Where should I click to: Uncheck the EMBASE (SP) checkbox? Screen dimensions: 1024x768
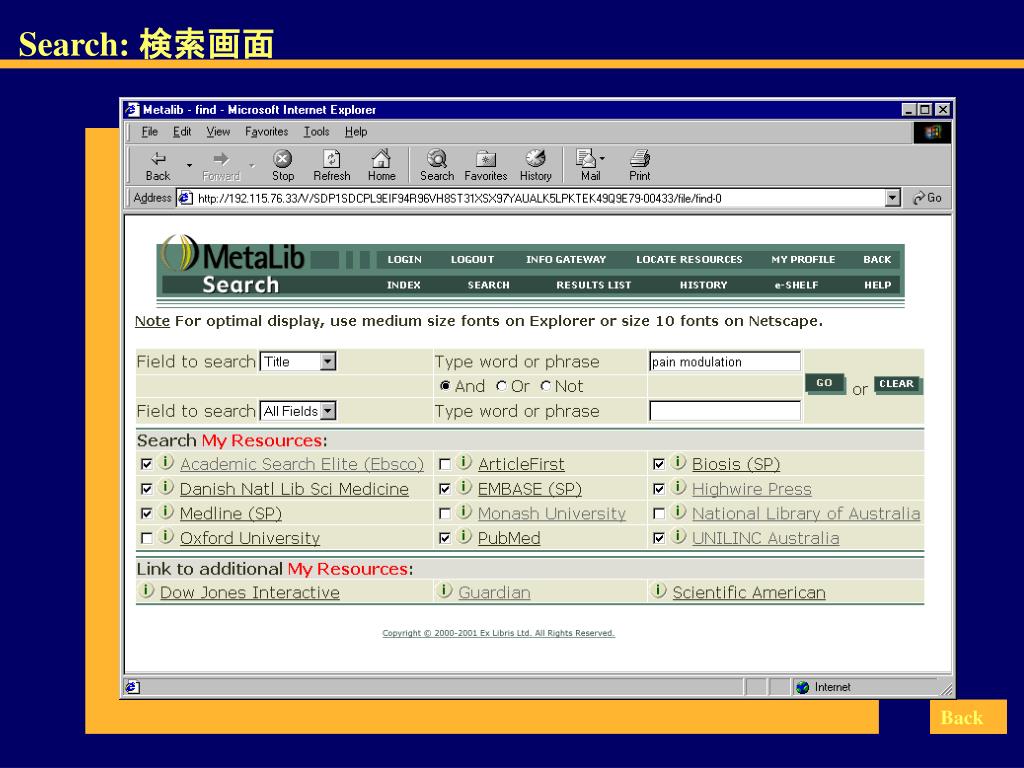(x=445, y=489)
